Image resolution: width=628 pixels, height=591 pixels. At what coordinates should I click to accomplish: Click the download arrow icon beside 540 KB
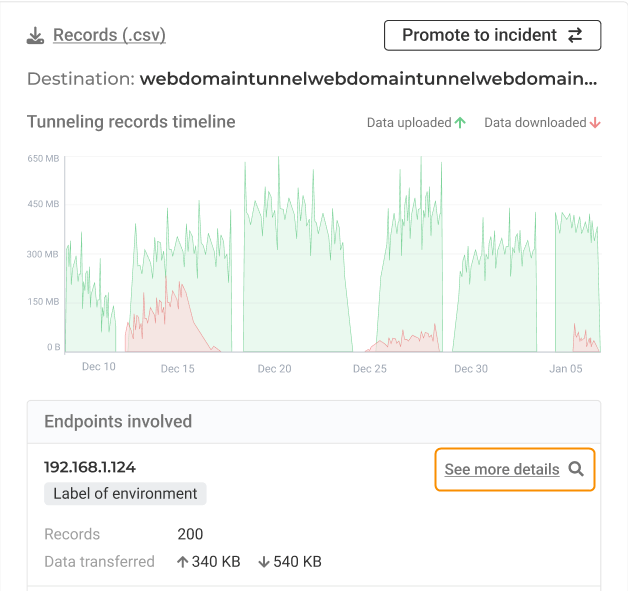click(264, 562)
